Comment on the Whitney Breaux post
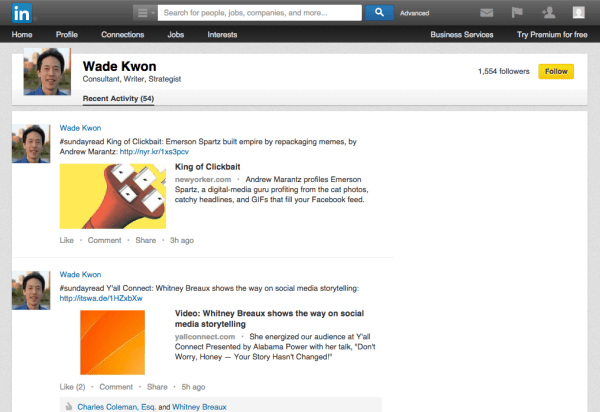This screenshot has height=412, width=600. click(116, 387)
